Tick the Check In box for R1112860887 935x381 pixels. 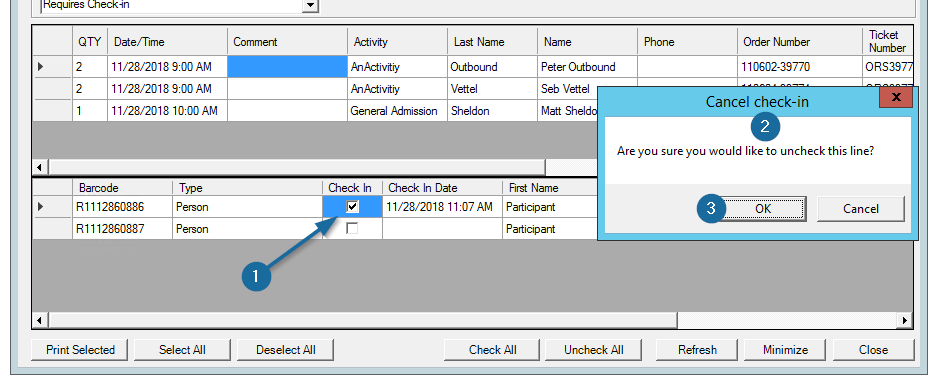pyautogui.click(x=352, y=228)
